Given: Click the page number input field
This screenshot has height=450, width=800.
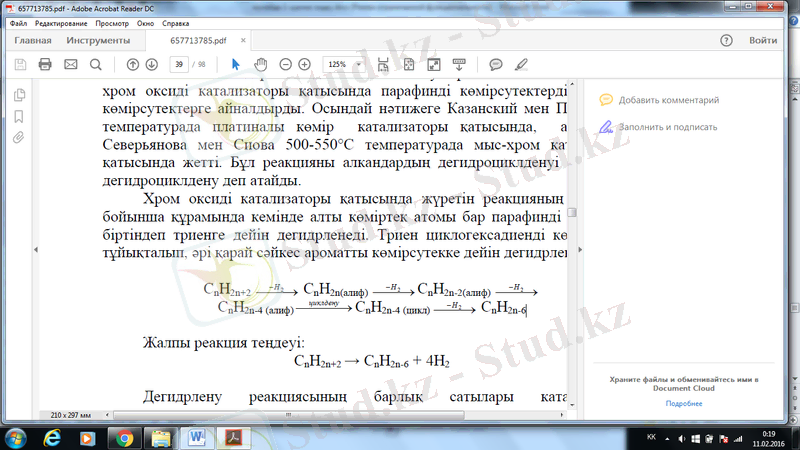Looking at the screenshot, I should click(180, 64).
